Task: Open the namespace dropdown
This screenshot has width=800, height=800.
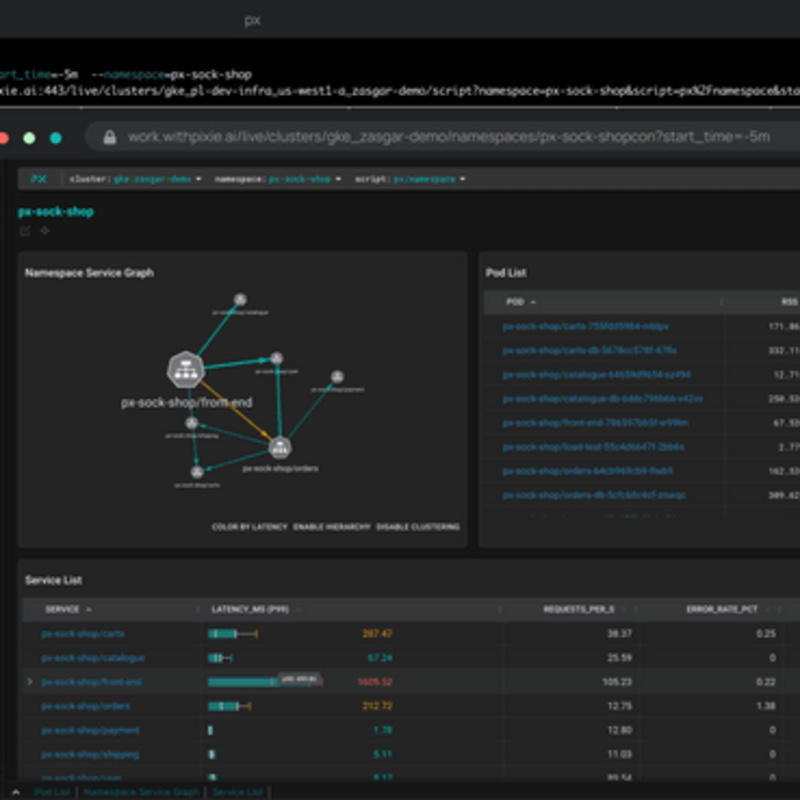Action: [278, 179]
